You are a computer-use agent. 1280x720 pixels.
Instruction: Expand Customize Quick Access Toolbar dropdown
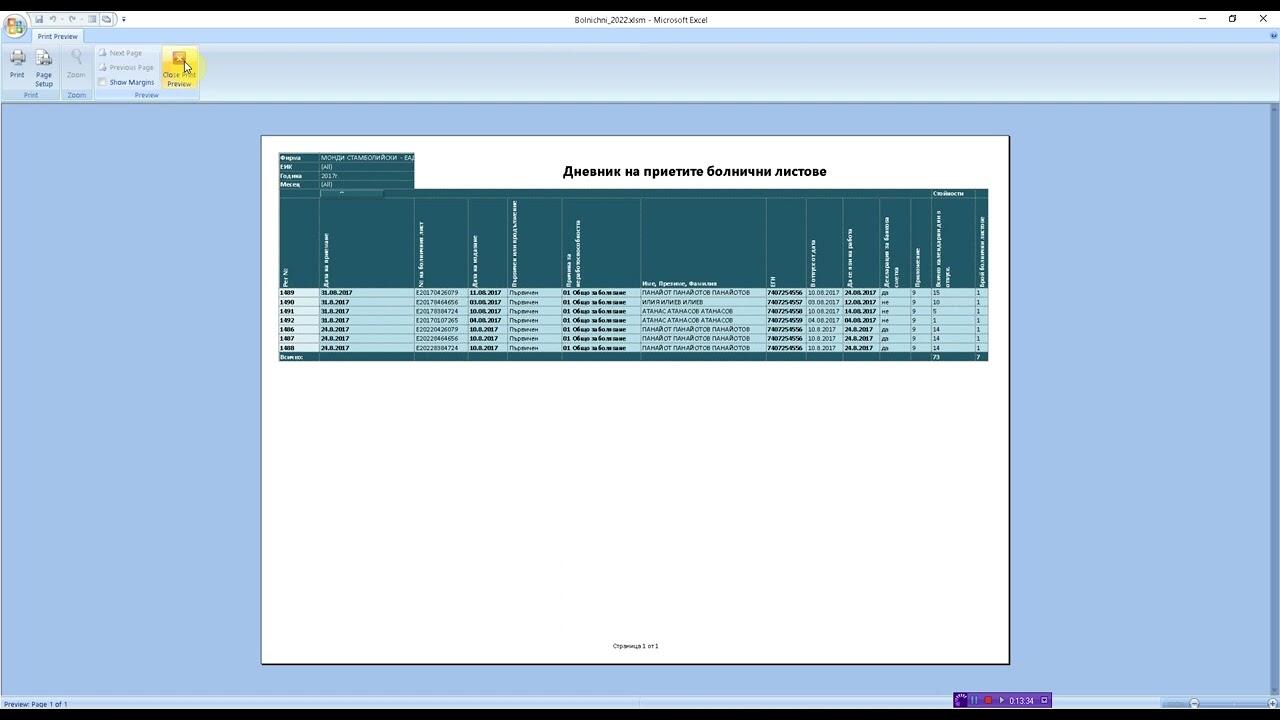(x=124, y=19)
